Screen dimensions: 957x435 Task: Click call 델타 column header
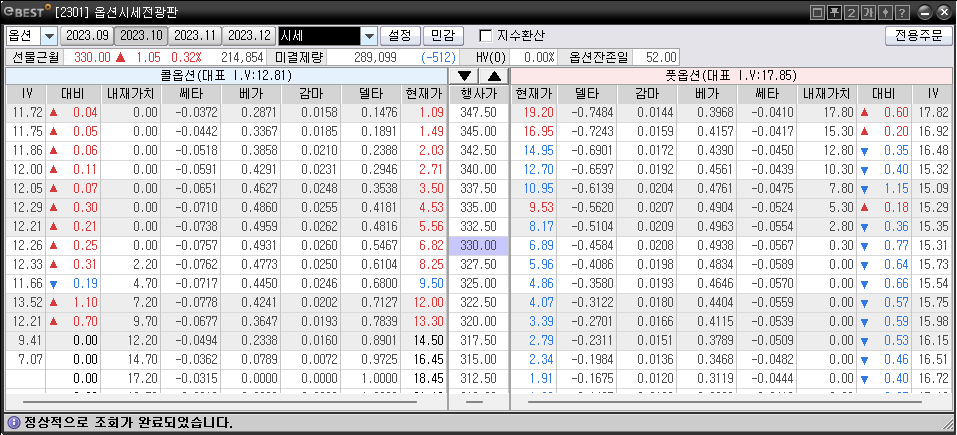(x=372, y=94)
